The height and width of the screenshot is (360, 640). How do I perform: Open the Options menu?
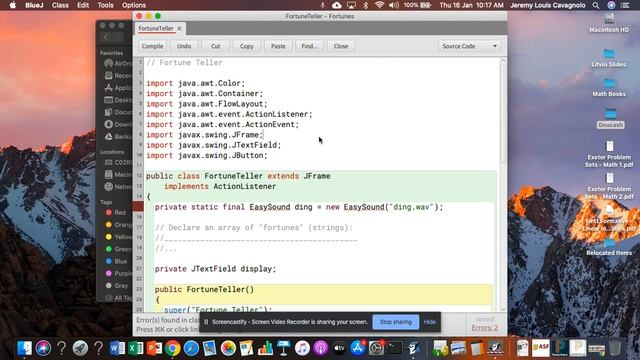pyautogui.click(x=134, y=5)
